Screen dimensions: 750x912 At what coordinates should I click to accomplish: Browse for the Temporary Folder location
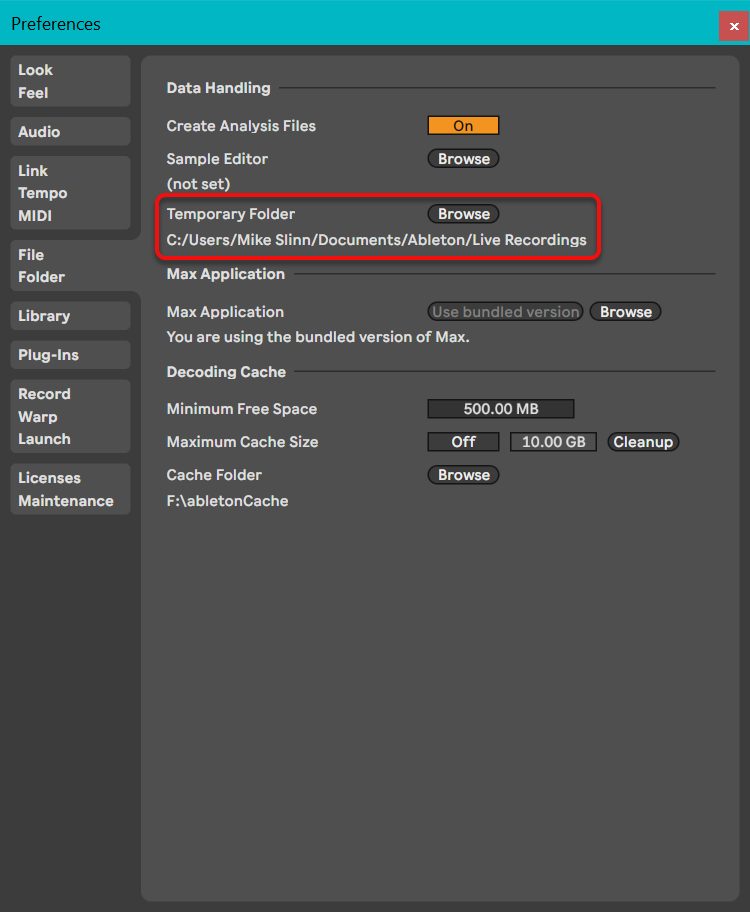click(463, 214)
